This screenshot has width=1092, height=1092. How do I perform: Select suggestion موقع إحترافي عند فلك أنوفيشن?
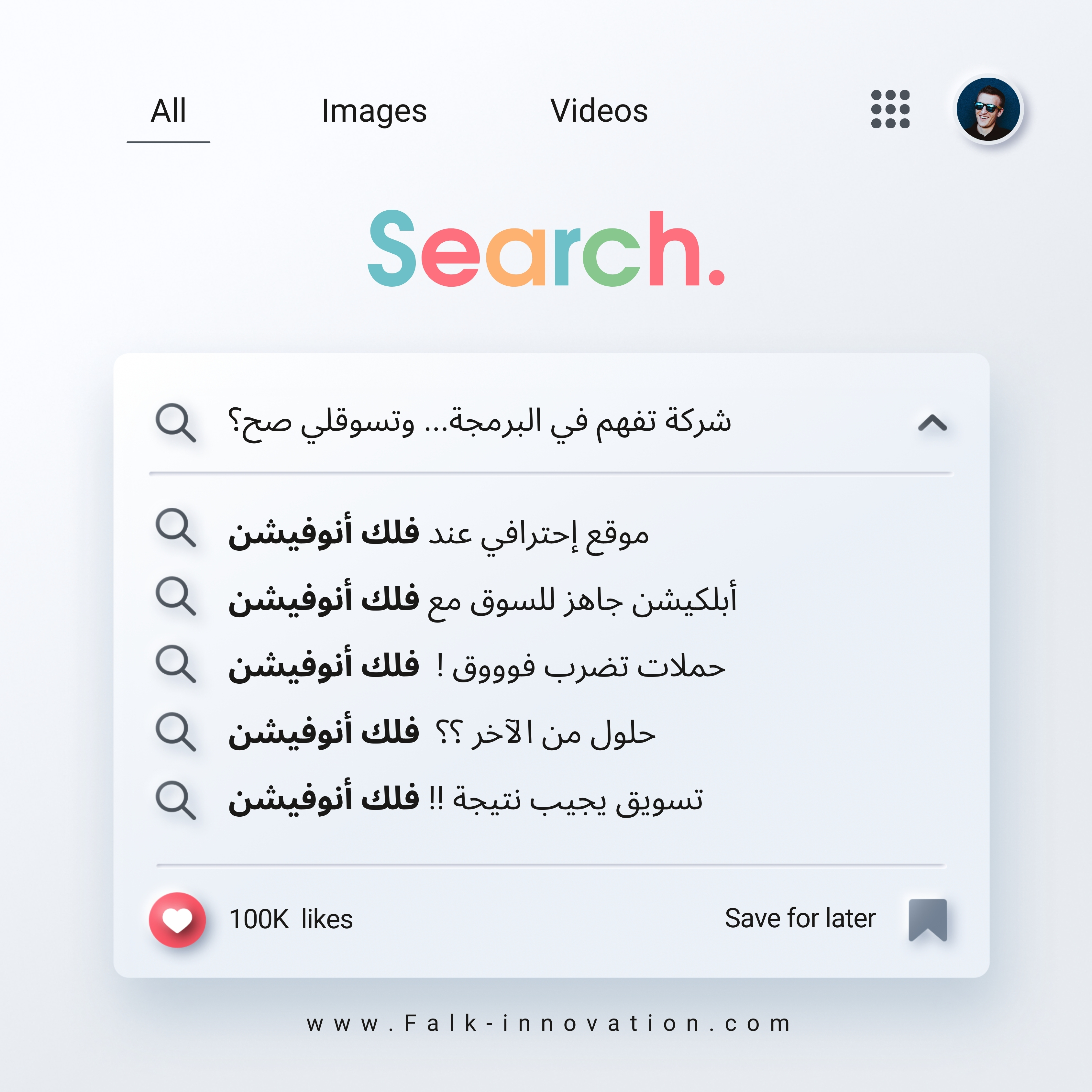pos(439,533)
